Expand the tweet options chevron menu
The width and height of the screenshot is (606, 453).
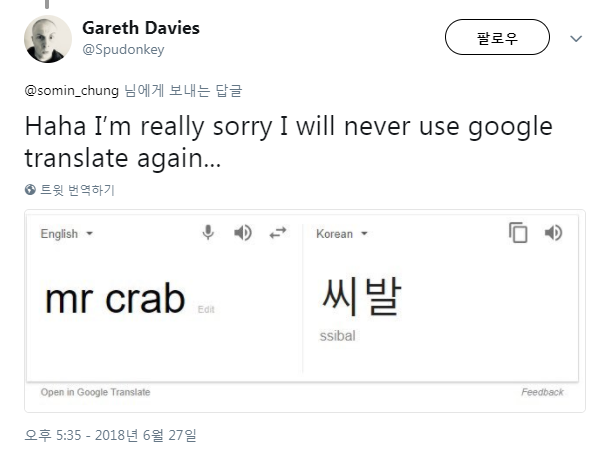575,38
